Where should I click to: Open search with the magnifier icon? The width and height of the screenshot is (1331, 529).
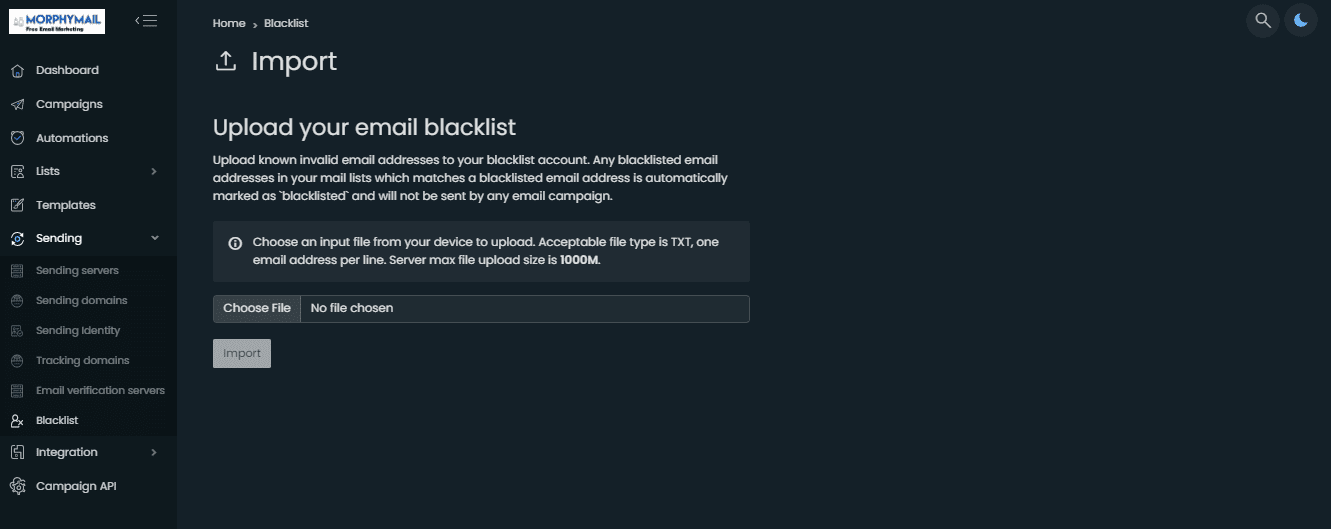click(x=1263, y=20)
